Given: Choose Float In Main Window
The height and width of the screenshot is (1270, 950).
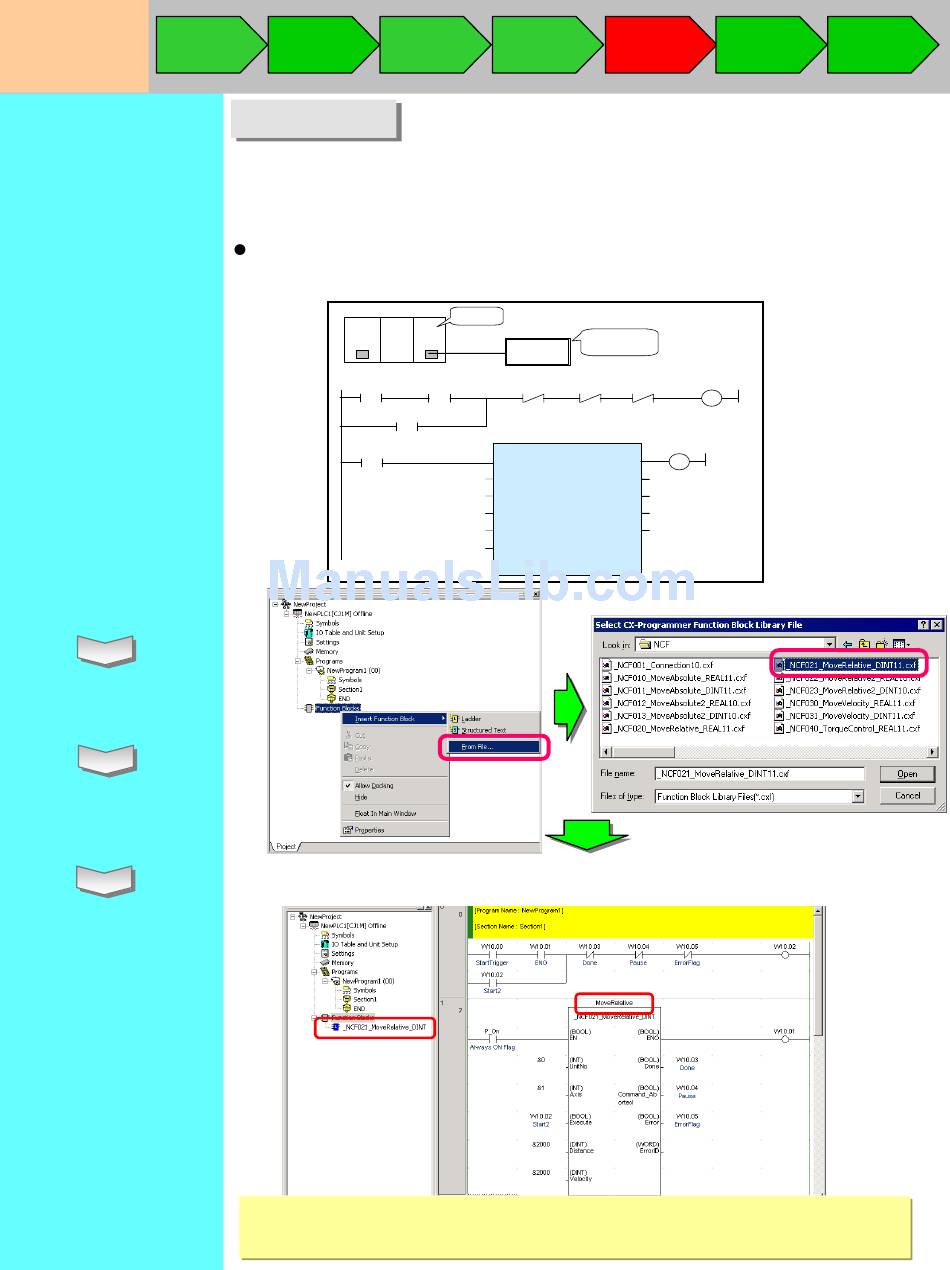Looking at the screenshot, I should [x=395, y=813].
